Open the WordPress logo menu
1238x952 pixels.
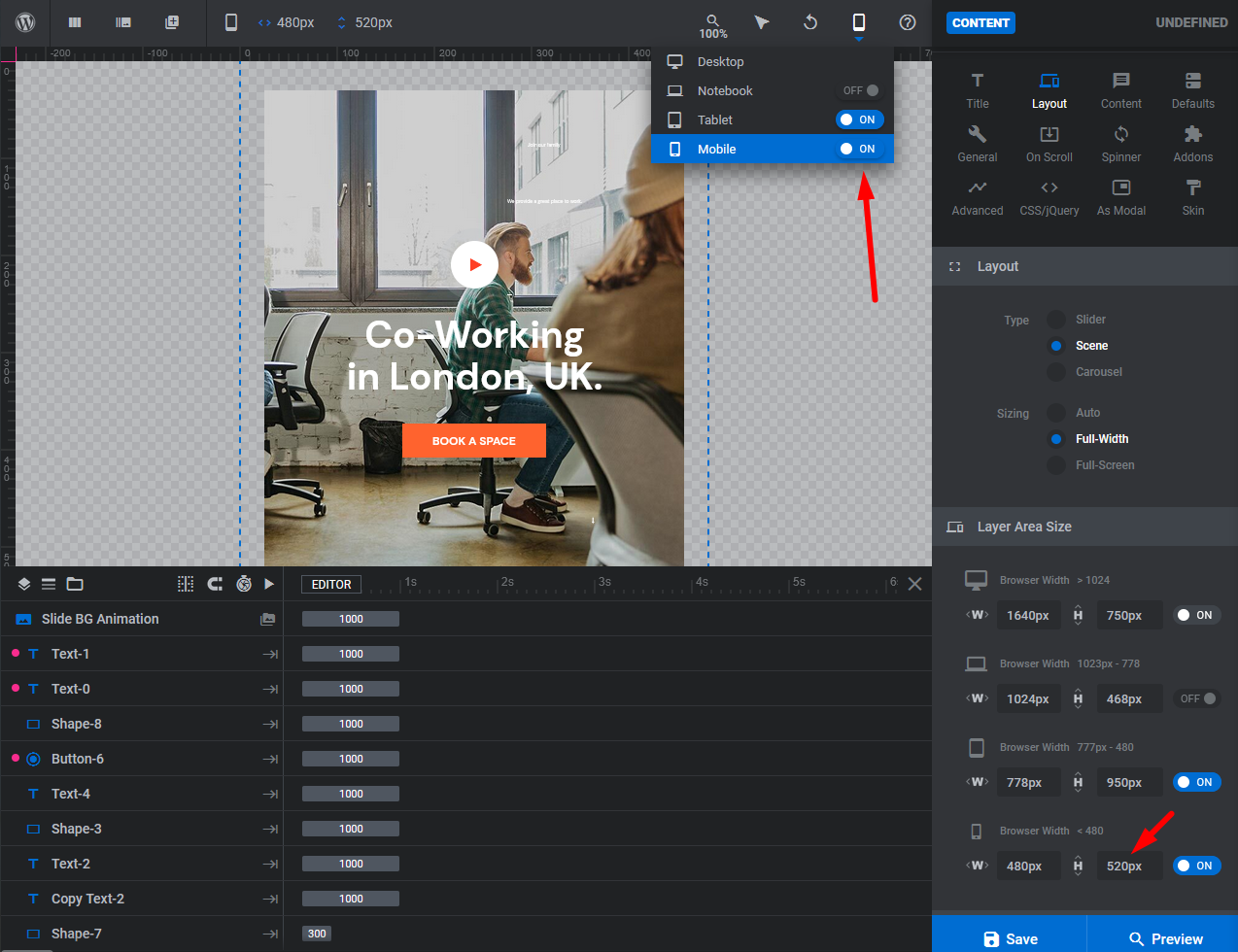pos(25,22)
